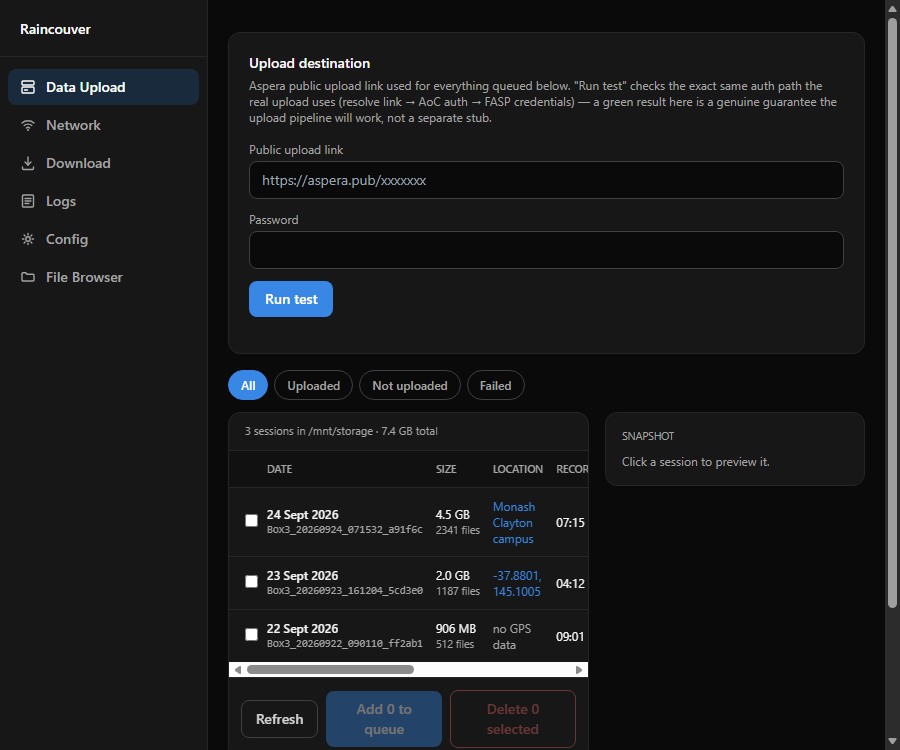Click the 07:15 recorded time
The image size is (900, 750).
point(570,523)
